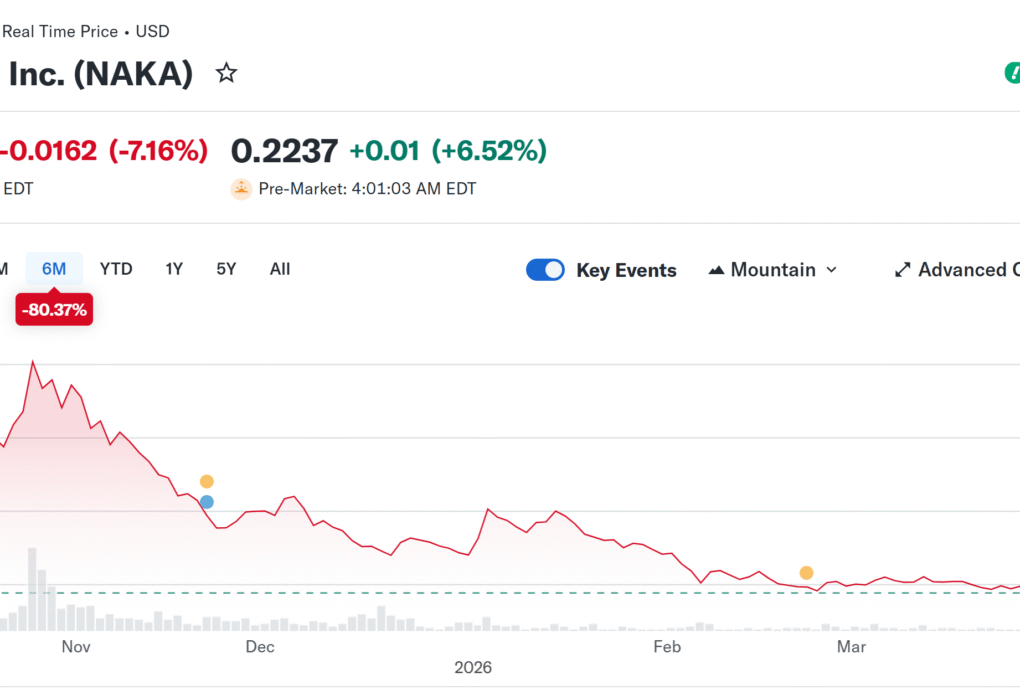Click the mountain chart-style icon
1020x700 pixels.
[716, 269]
